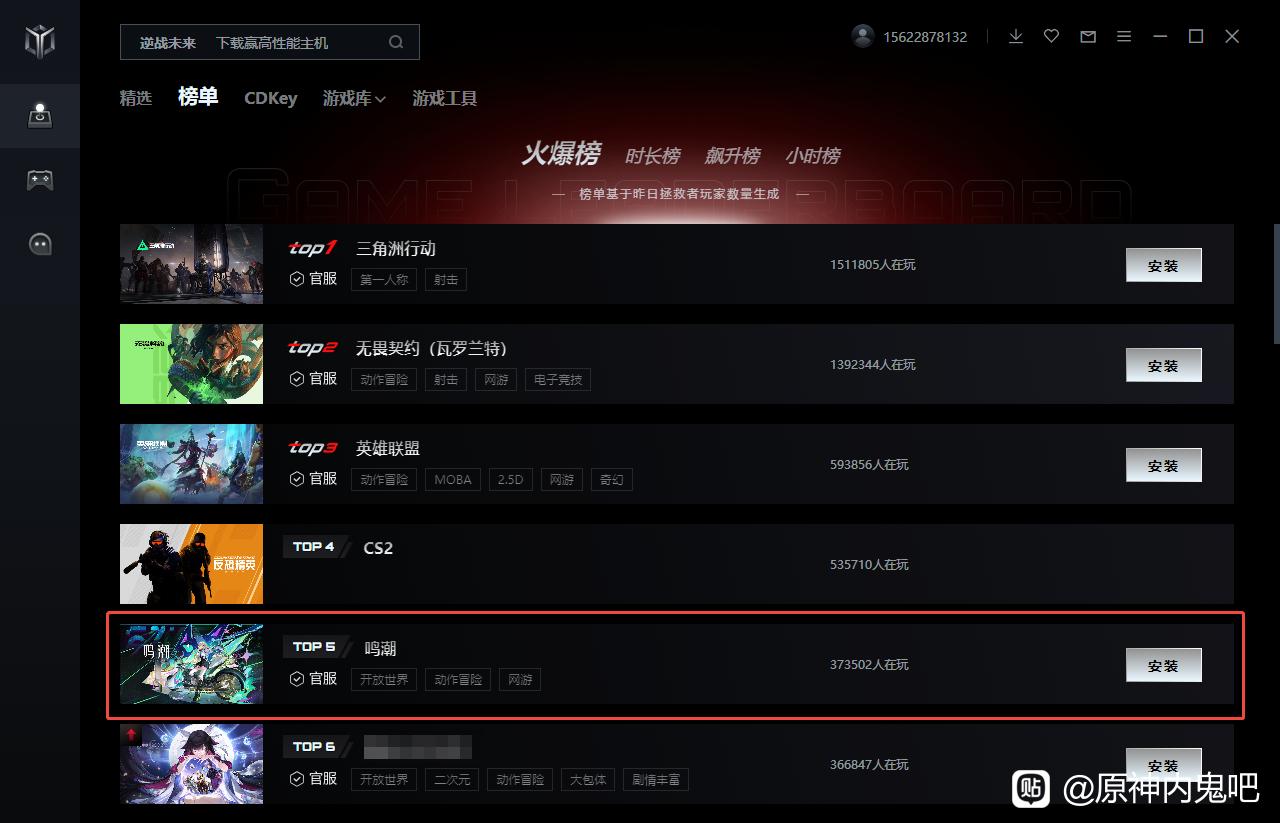Open favorites heart icon in title bar
The image size is (1280, 823).
pos(1051,36)
